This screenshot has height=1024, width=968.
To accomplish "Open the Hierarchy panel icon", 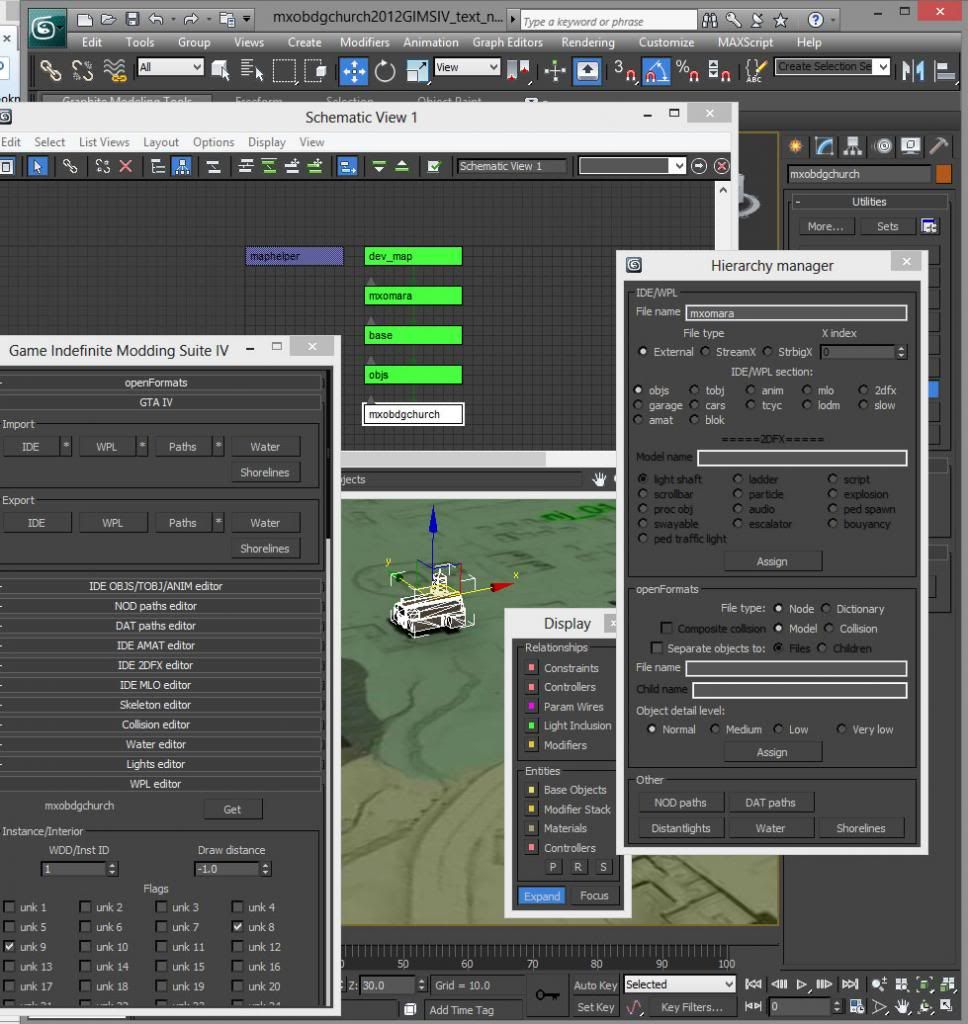I will point(852,146).
